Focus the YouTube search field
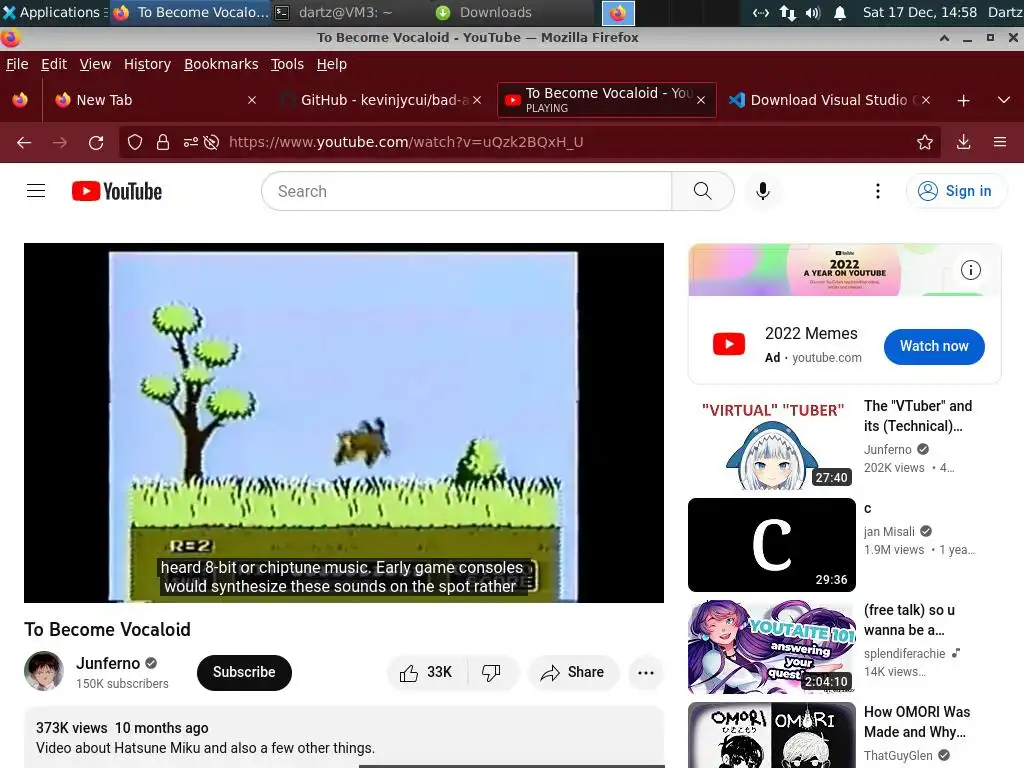Screen dimensions: 1024x768 pos(467,191)
